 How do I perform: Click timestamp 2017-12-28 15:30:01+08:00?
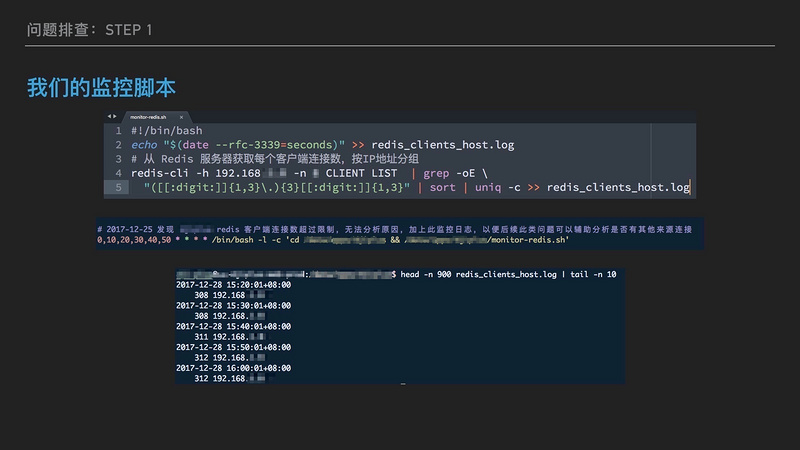tap(234, 306)
